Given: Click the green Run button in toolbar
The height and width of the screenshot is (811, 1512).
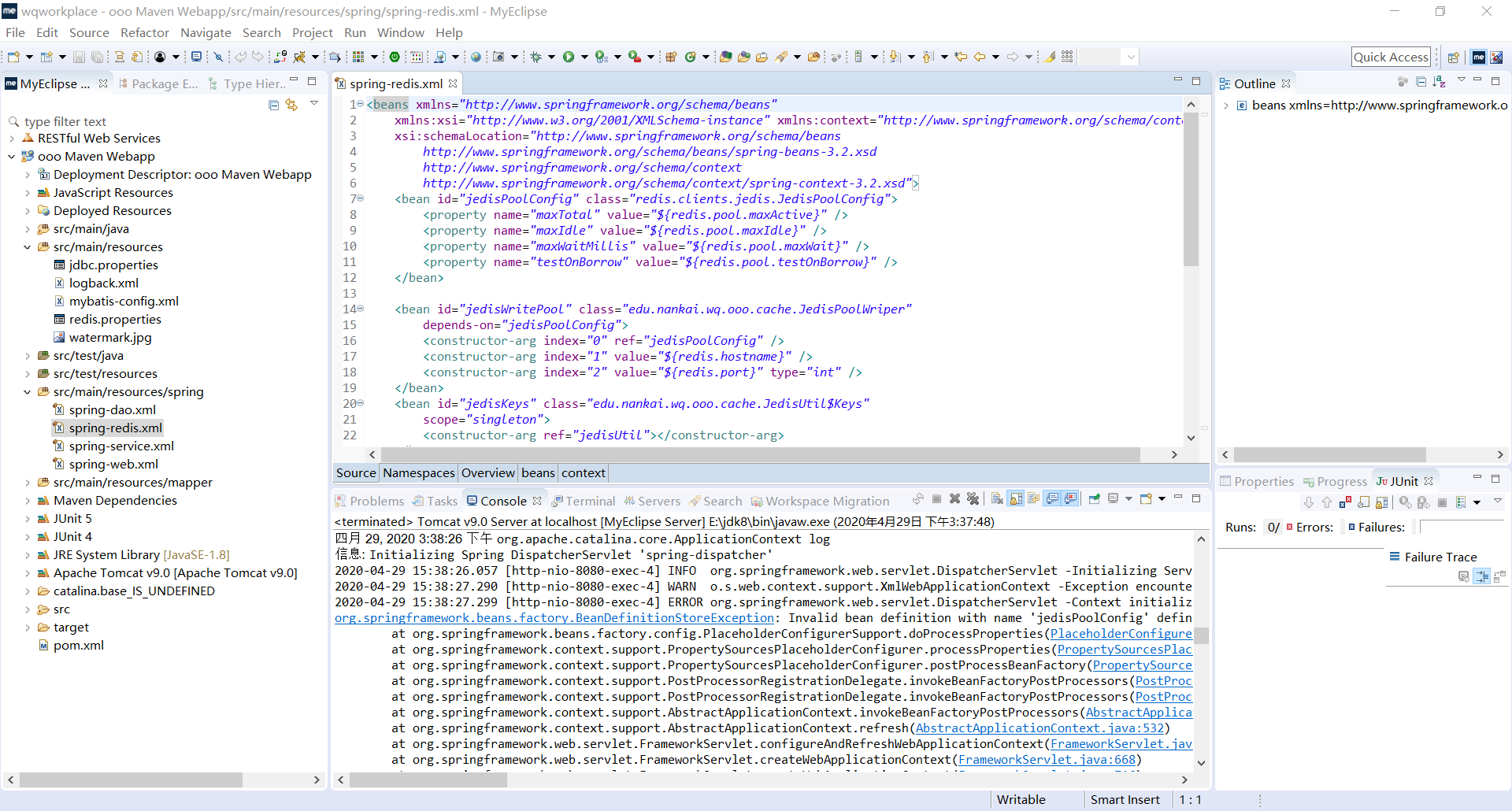Looking at the screenshot, I should tap(569, 57).
